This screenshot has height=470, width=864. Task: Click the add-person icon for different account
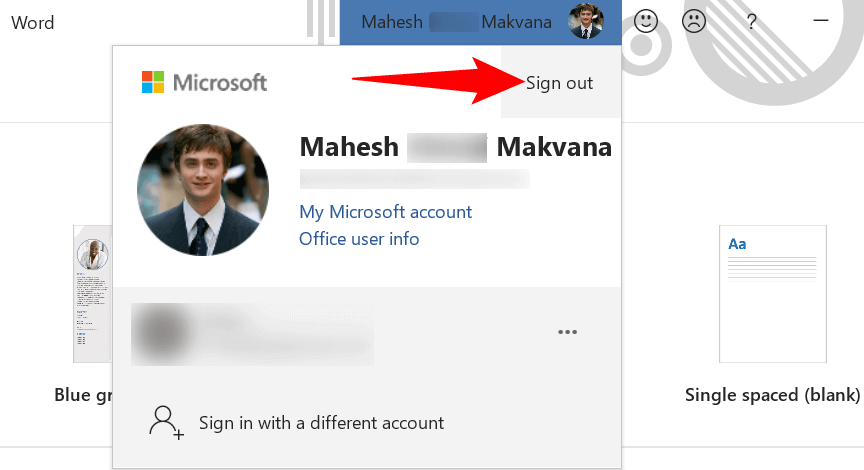[166, 423]
